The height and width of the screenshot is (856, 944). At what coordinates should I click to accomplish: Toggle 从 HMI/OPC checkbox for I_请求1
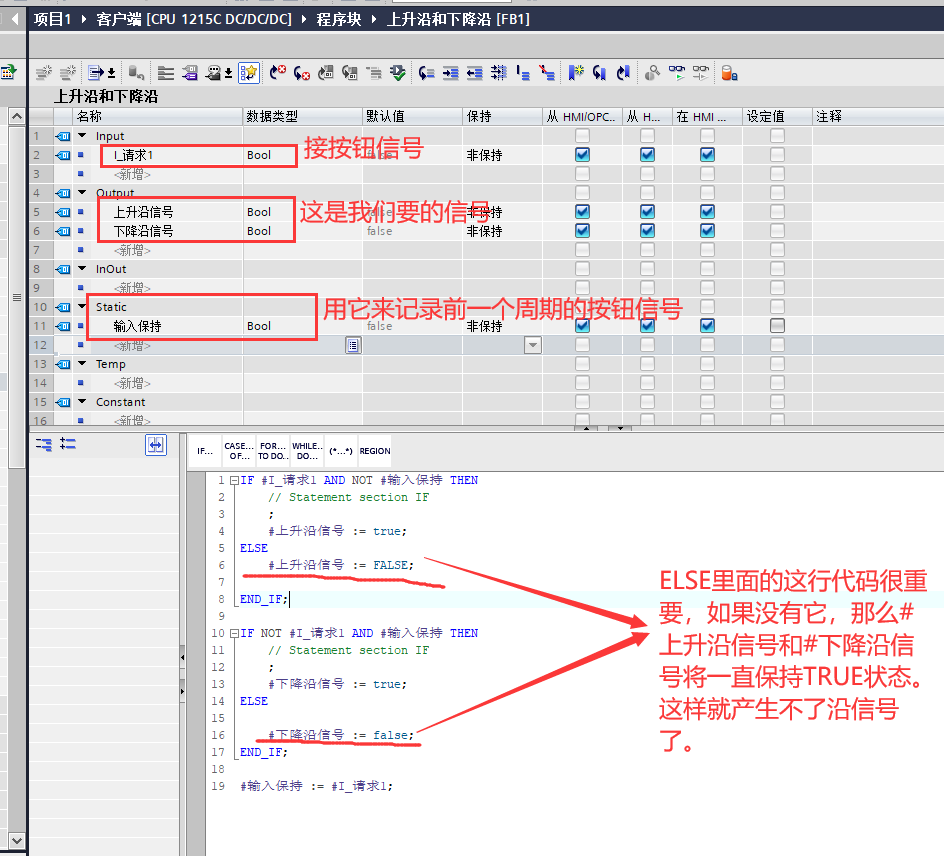click(x=581, y=155)
